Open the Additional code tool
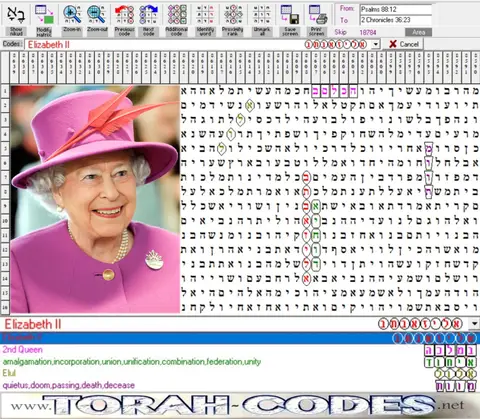The image size is (480, 419). pyautogui.click(x=177, y=19)
